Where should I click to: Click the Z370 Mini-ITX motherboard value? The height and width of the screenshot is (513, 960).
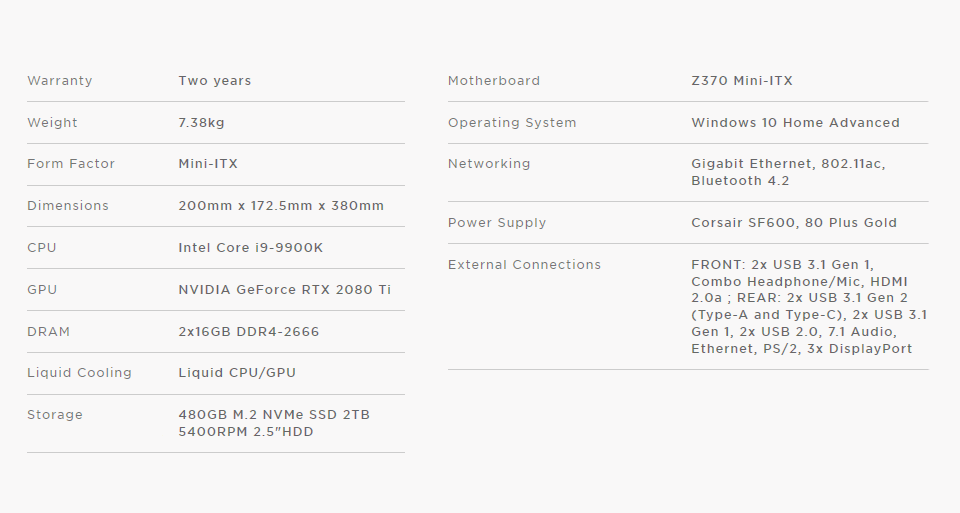pyautogui.click(x=741, y=81)
